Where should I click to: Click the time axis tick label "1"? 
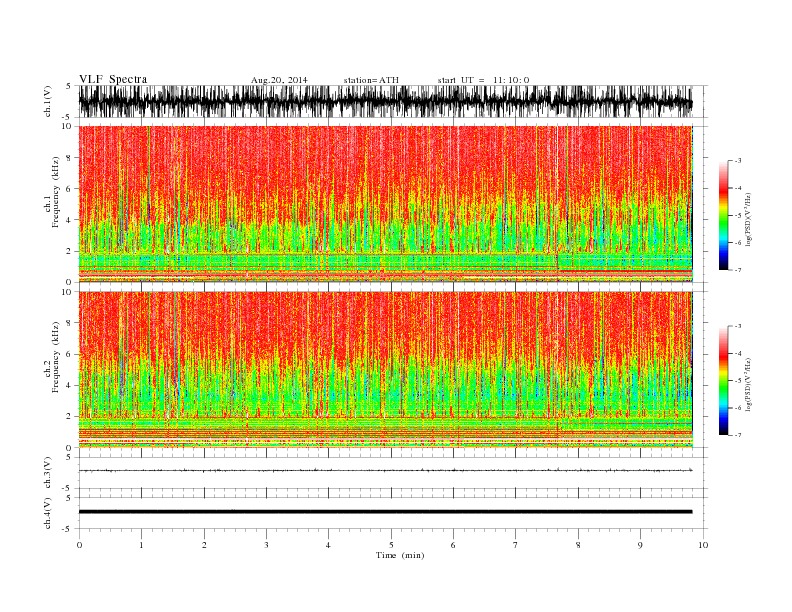141,545
